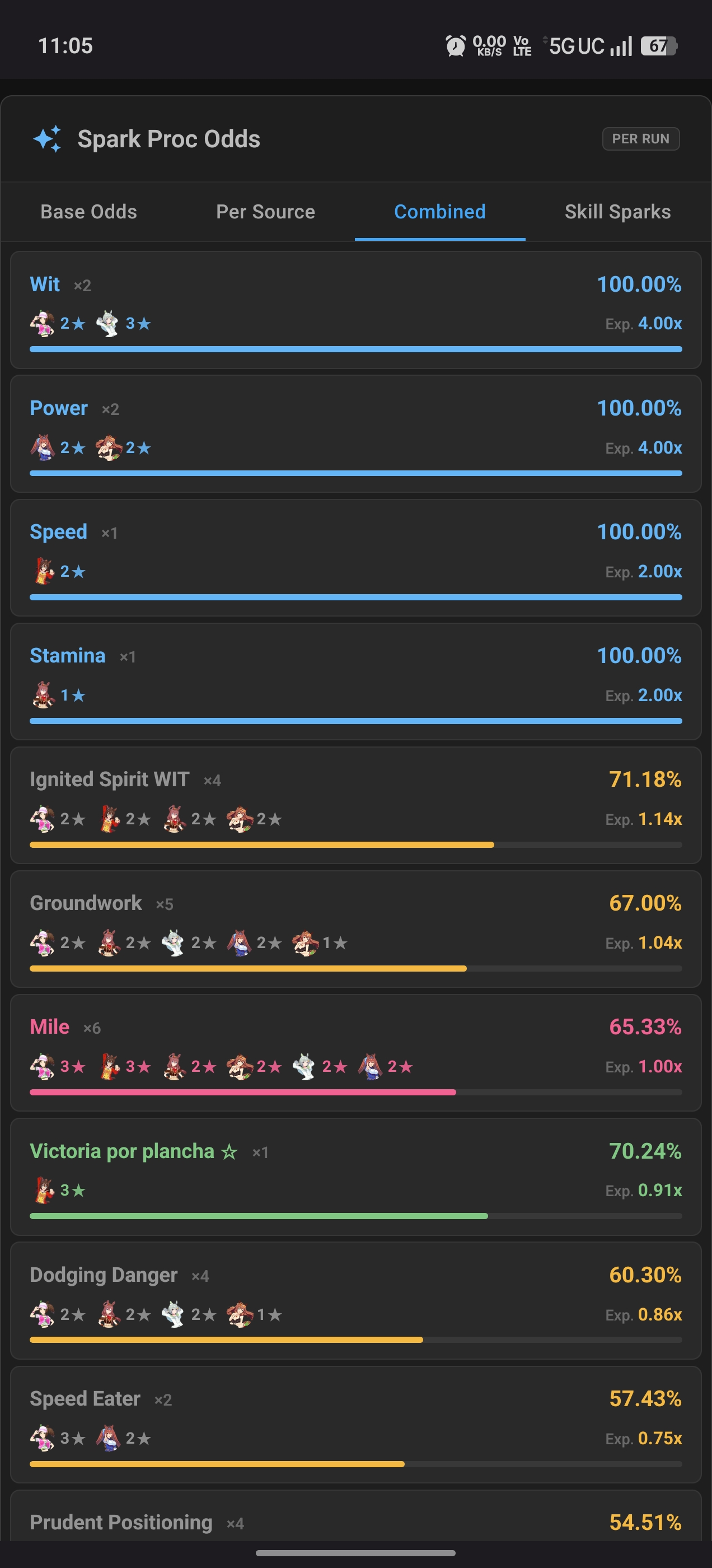This screenshot has height=1568, width=712.
Task: Tap the battery indicator in status bar
Action: [659, 46]
